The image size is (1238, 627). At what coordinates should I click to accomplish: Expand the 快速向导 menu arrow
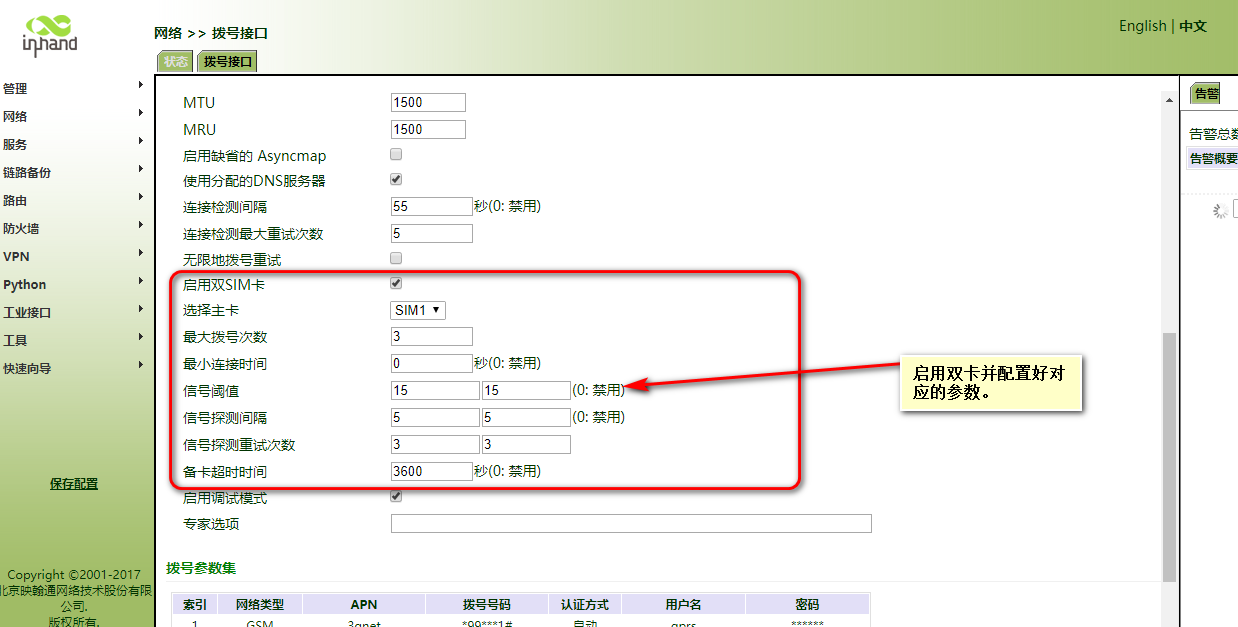coord(141,365)
